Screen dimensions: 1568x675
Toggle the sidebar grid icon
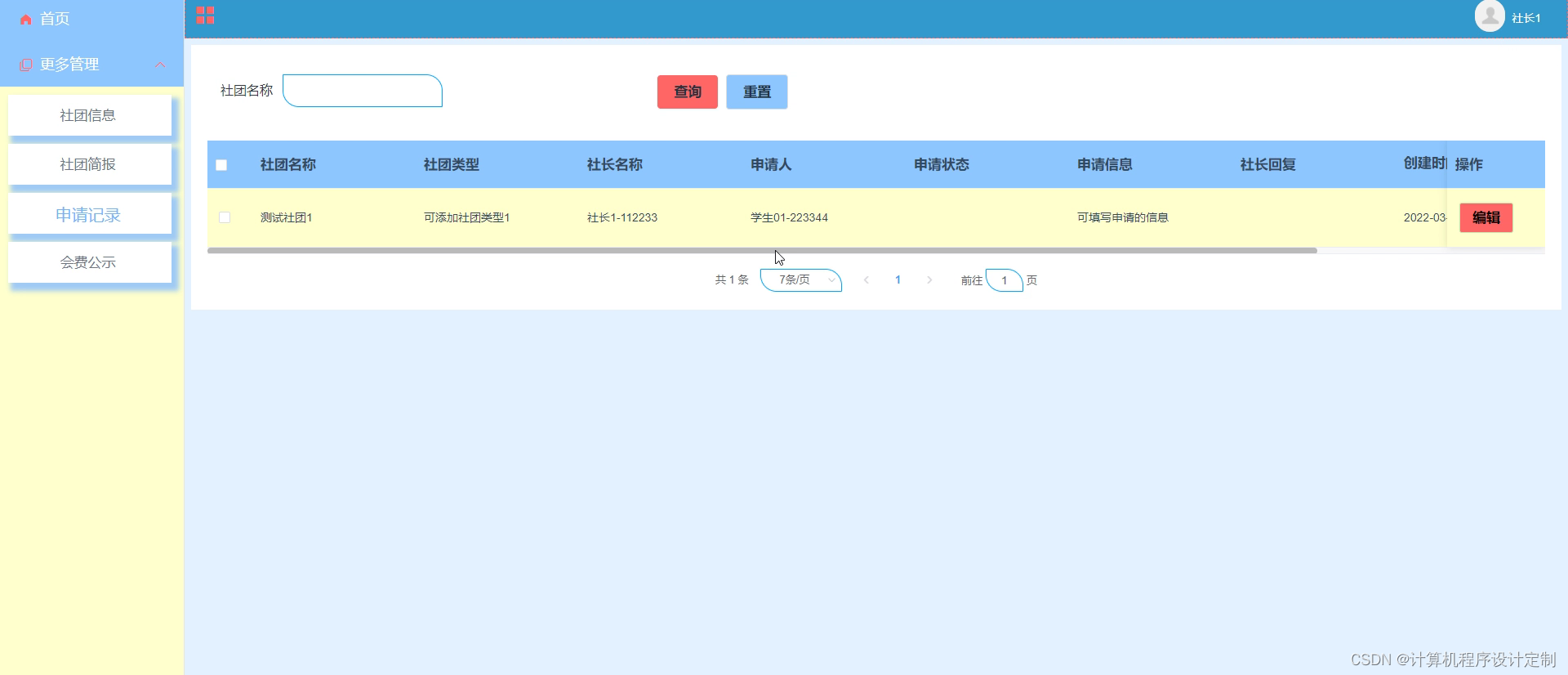[205, 16]
